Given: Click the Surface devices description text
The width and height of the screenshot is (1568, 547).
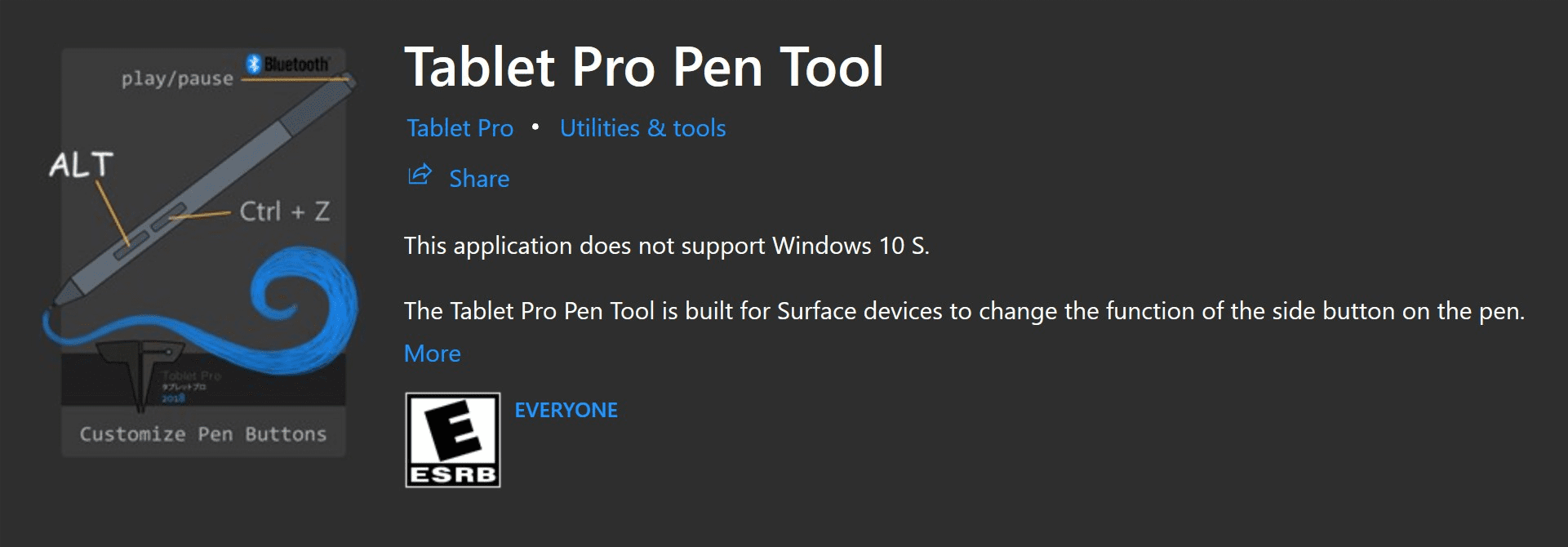Looking at the screenshot, I should [963, 311].
